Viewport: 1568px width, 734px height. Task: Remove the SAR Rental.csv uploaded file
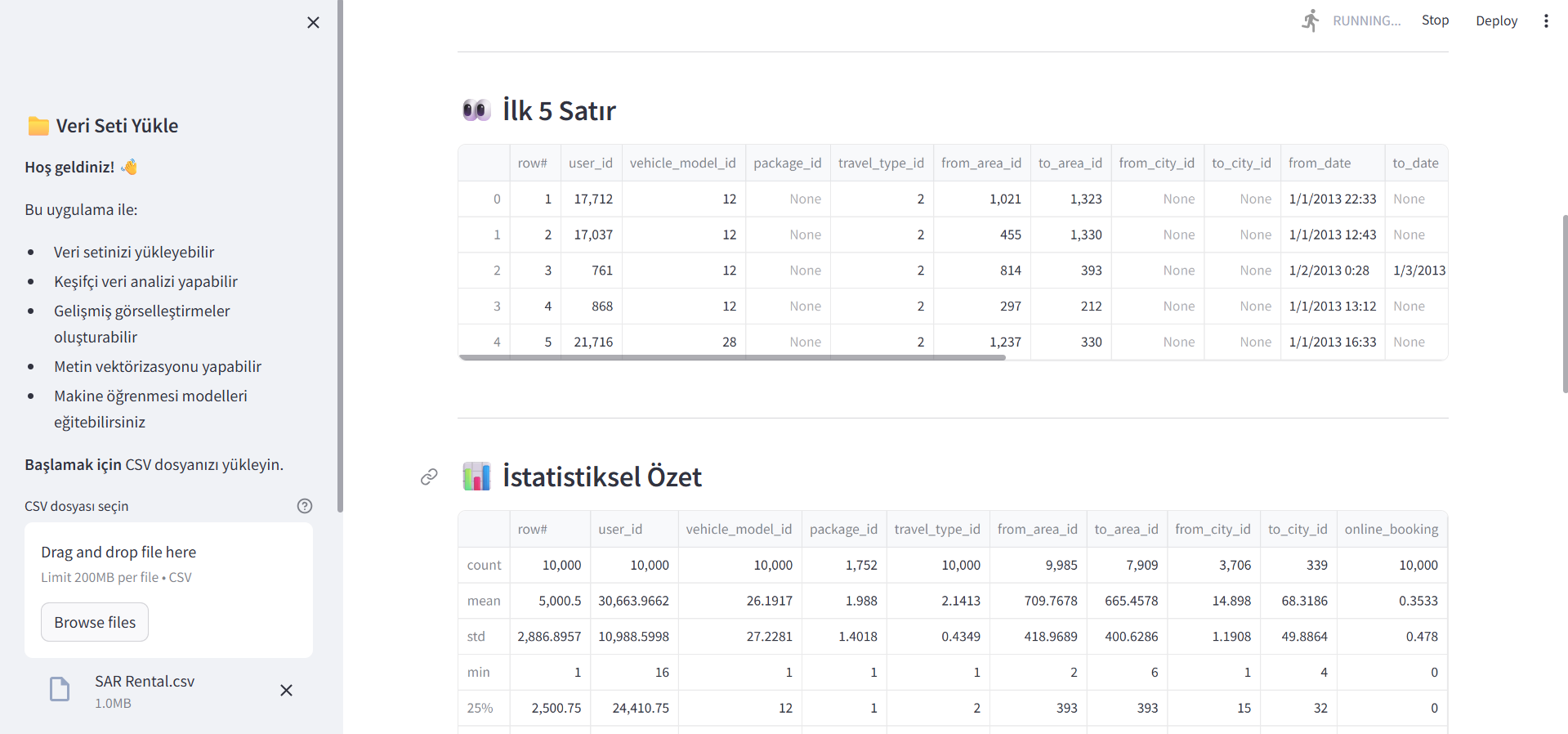[286, 691]
